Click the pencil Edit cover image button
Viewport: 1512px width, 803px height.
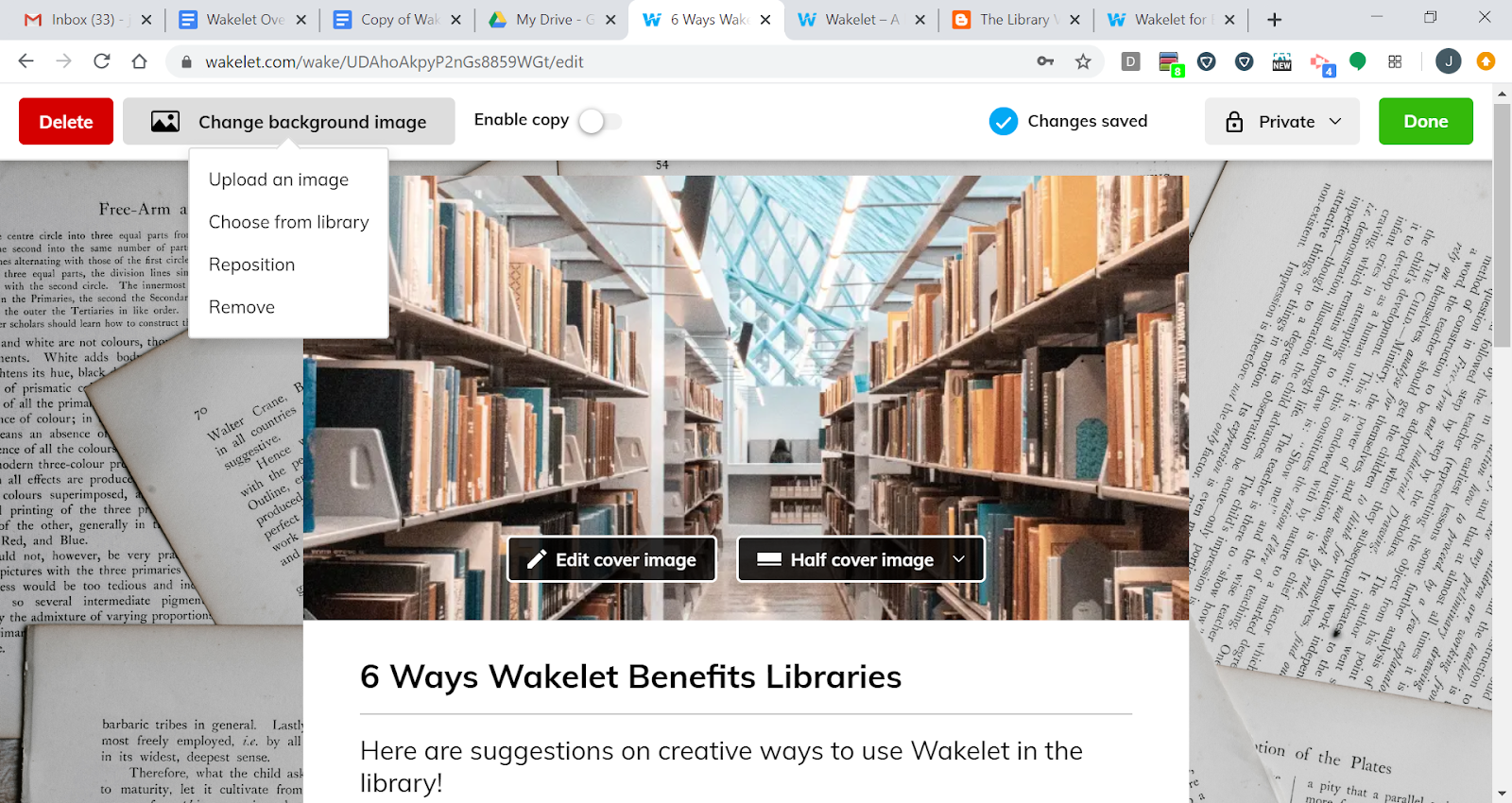click(x=612, y=559)
